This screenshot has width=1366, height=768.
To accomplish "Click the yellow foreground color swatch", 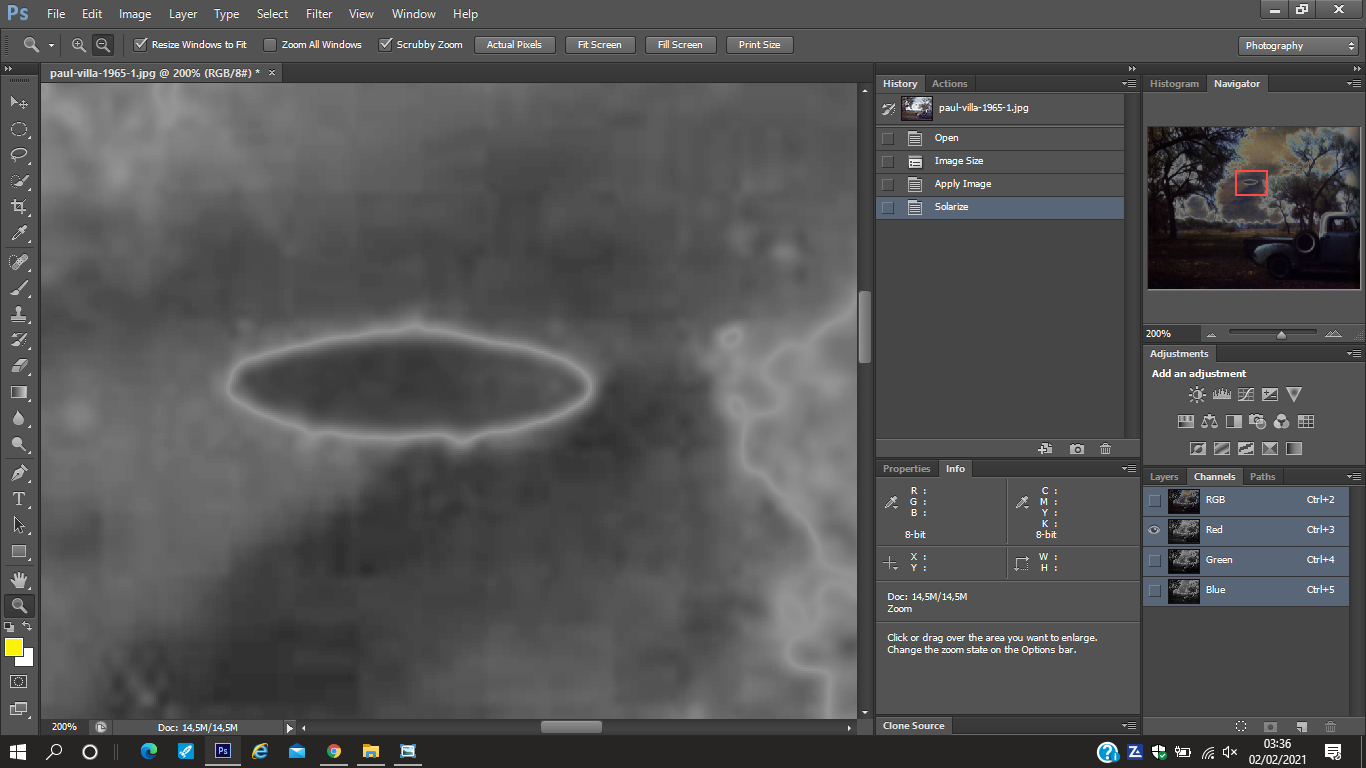I will pyautogui.click(x=14, y=647).
